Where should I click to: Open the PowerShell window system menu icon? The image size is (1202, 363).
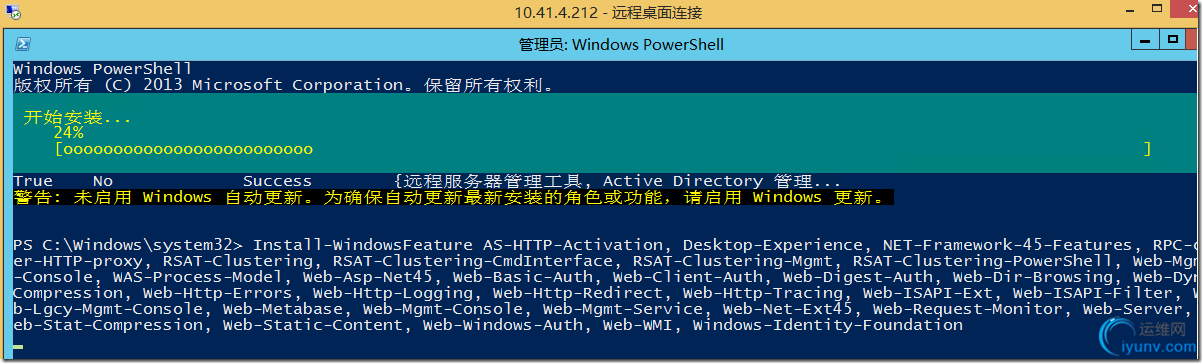(22, 44)
